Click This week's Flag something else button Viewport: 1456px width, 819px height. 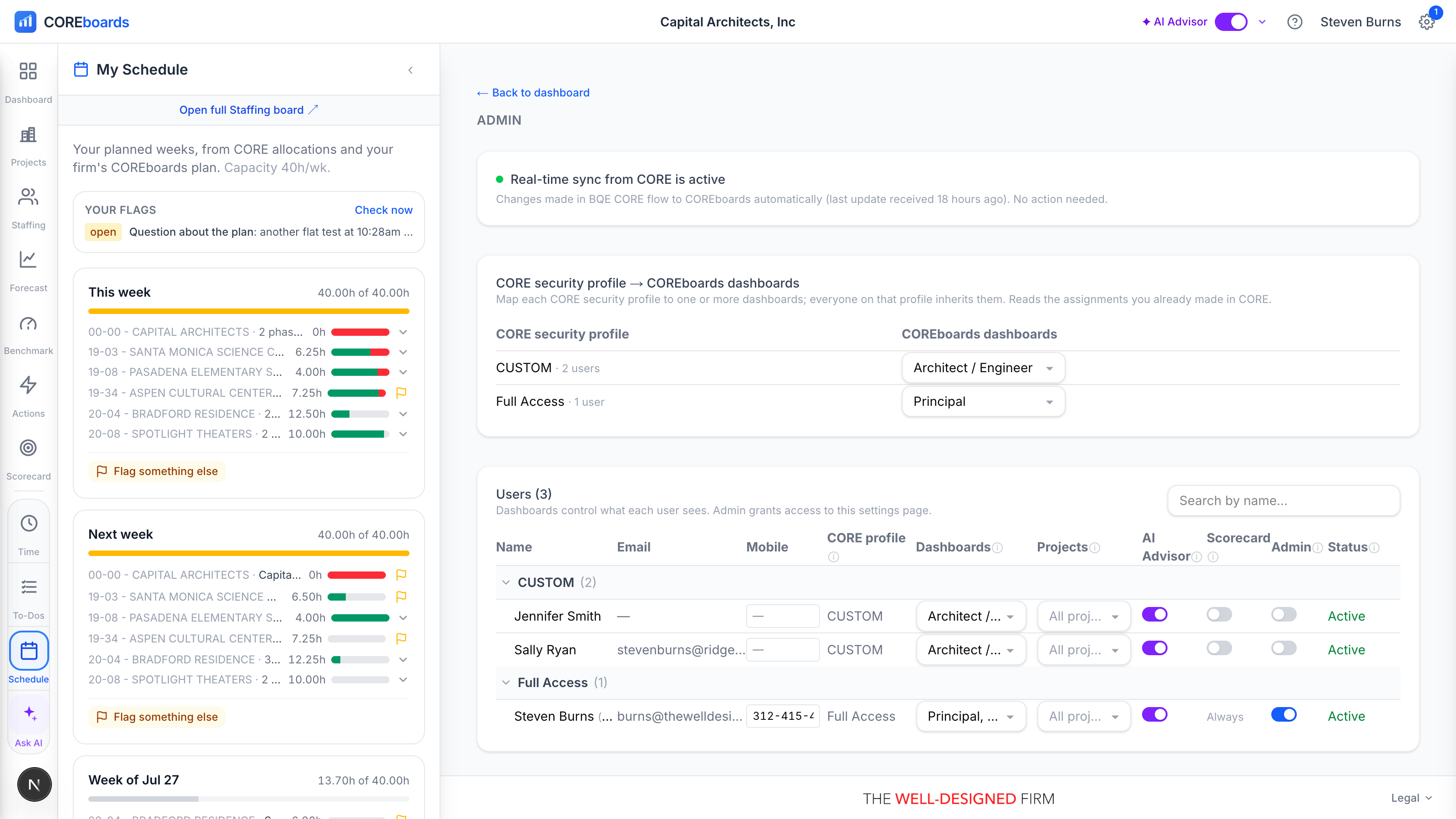coord(157,471)
